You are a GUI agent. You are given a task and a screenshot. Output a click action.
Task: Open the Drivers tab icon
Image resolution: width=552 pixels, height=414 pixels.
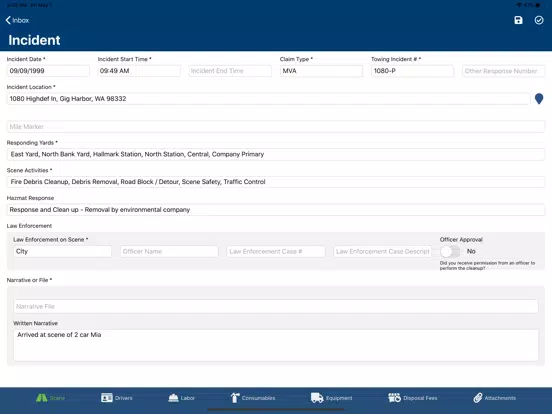(107, 398)
